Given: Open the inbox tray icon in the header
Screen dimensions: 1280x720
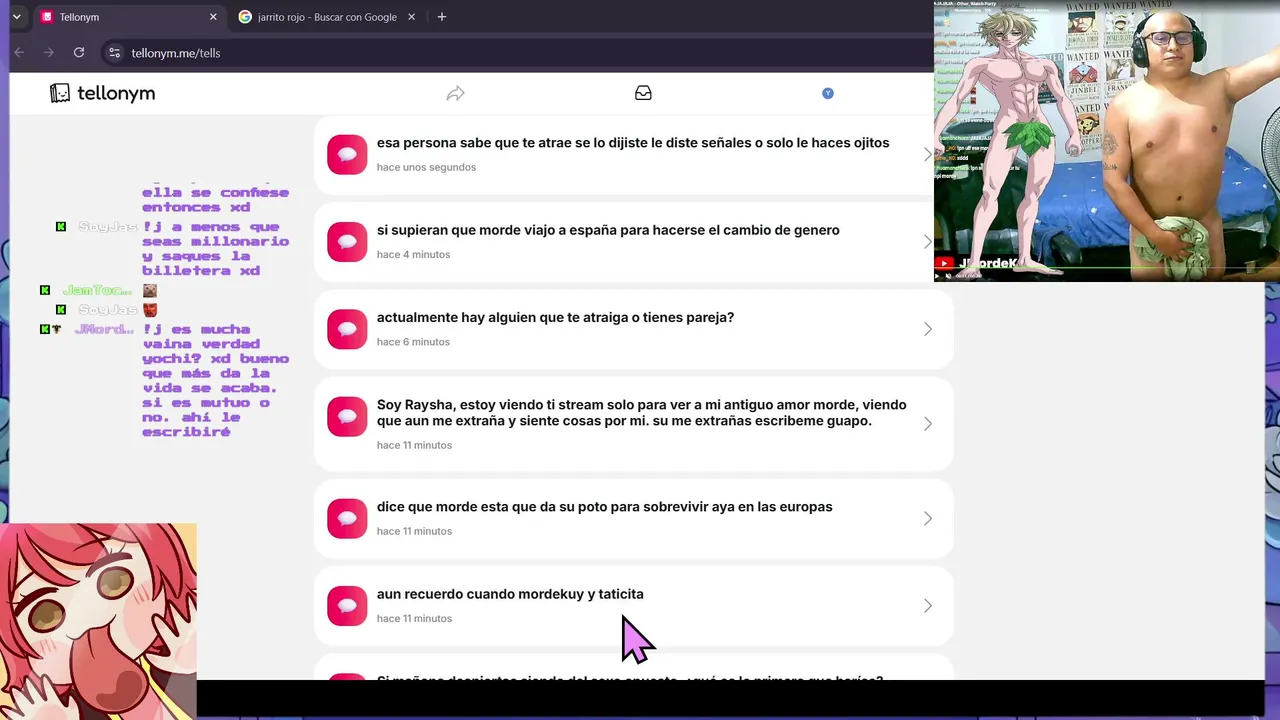Looking at the screenshot, I should point(643,93).
